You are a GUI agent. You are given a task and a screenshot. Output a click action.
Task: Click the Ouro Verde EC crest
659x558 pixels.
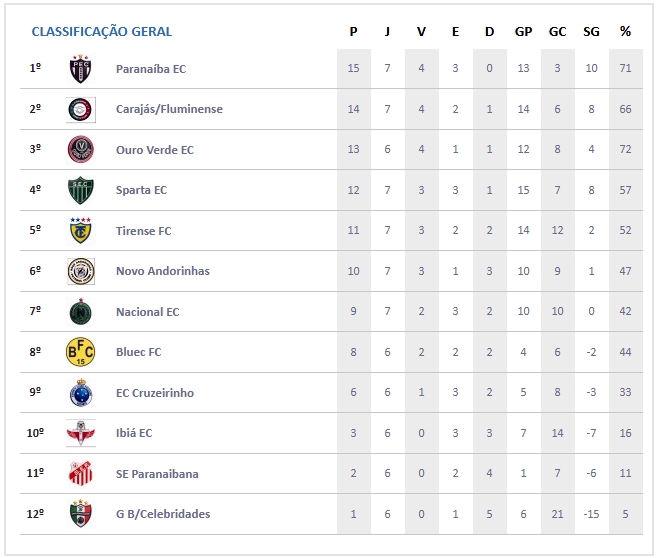click(80, 150)
